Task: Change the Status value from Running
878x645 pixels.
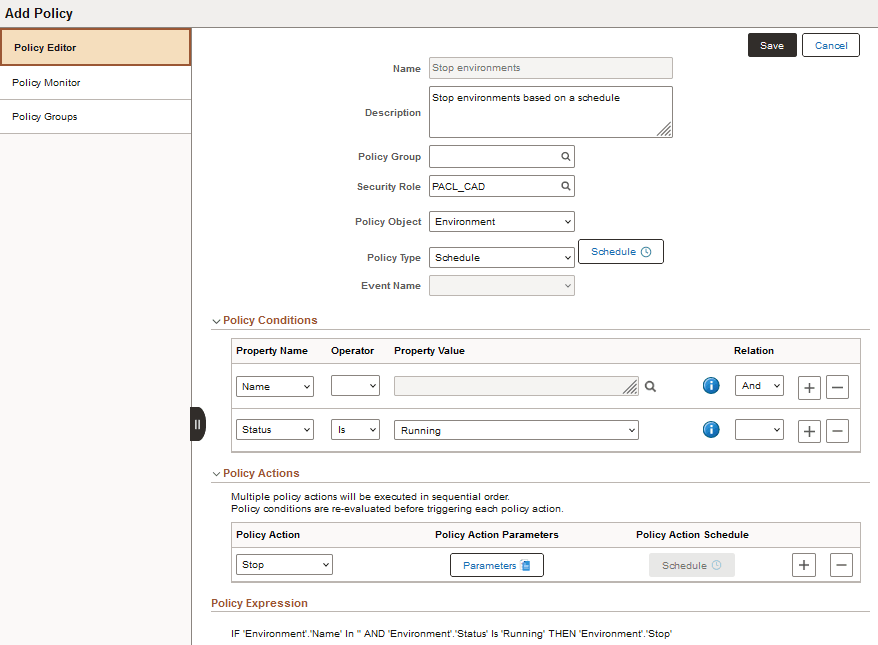Action: click(x=515, y=429)
